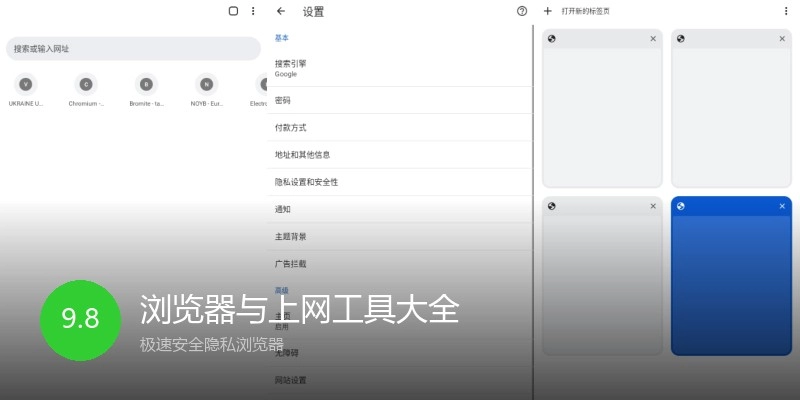The width and height of the screenshot is (800, 400).
Task: Open the UKRAINE shortcut icon
Action: 26,84
